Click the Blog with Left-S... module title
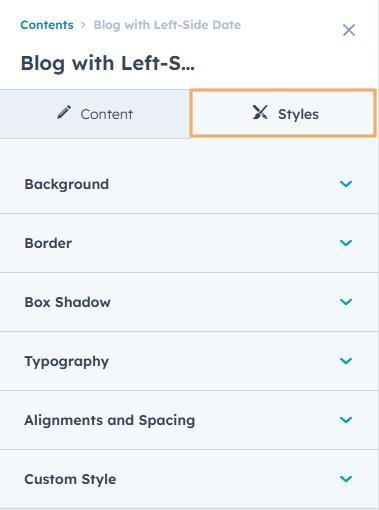 [x=108, y=63]
